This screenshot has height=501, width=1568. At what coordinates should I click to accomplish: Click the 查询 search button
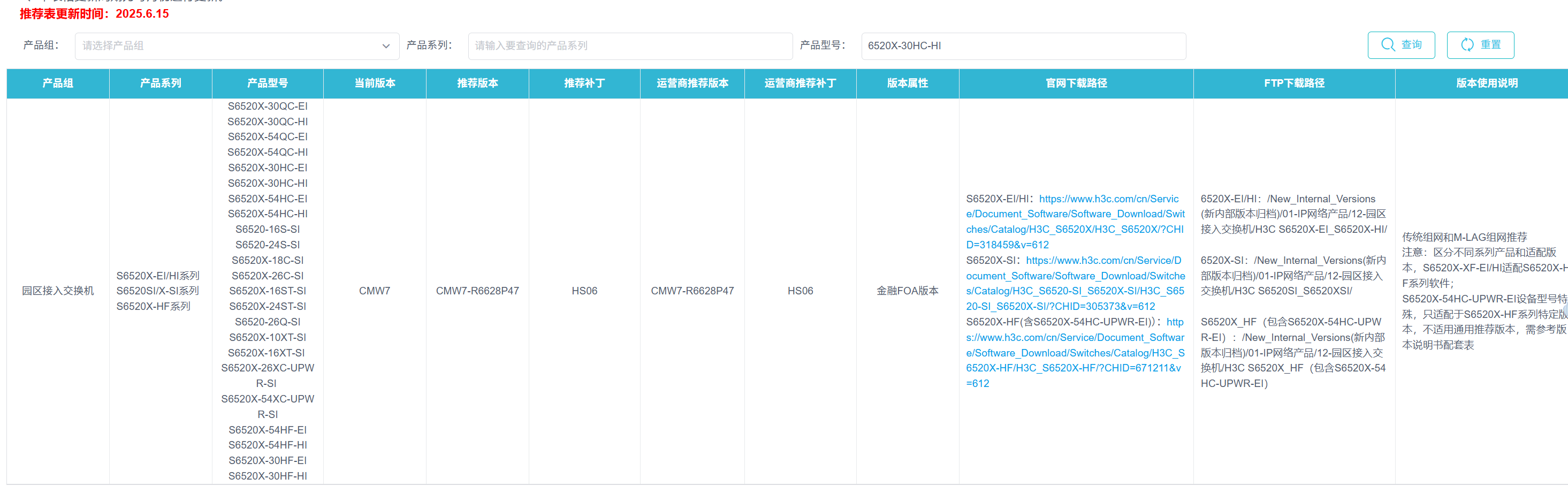[1400, 45]
